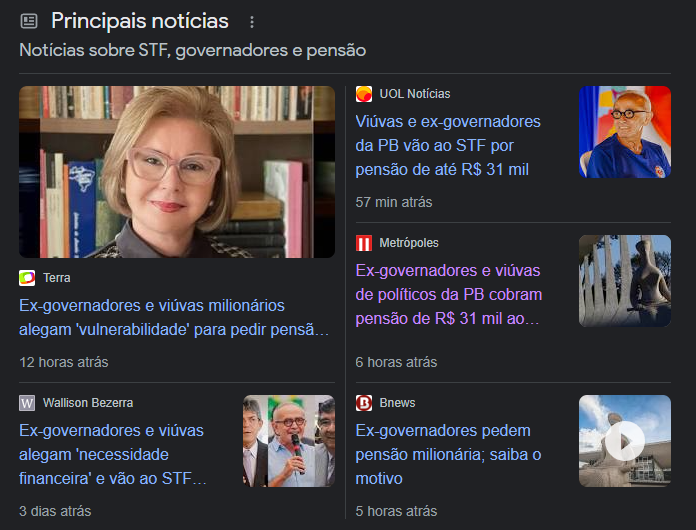Click the Metrópoles red logo icon

364,243
